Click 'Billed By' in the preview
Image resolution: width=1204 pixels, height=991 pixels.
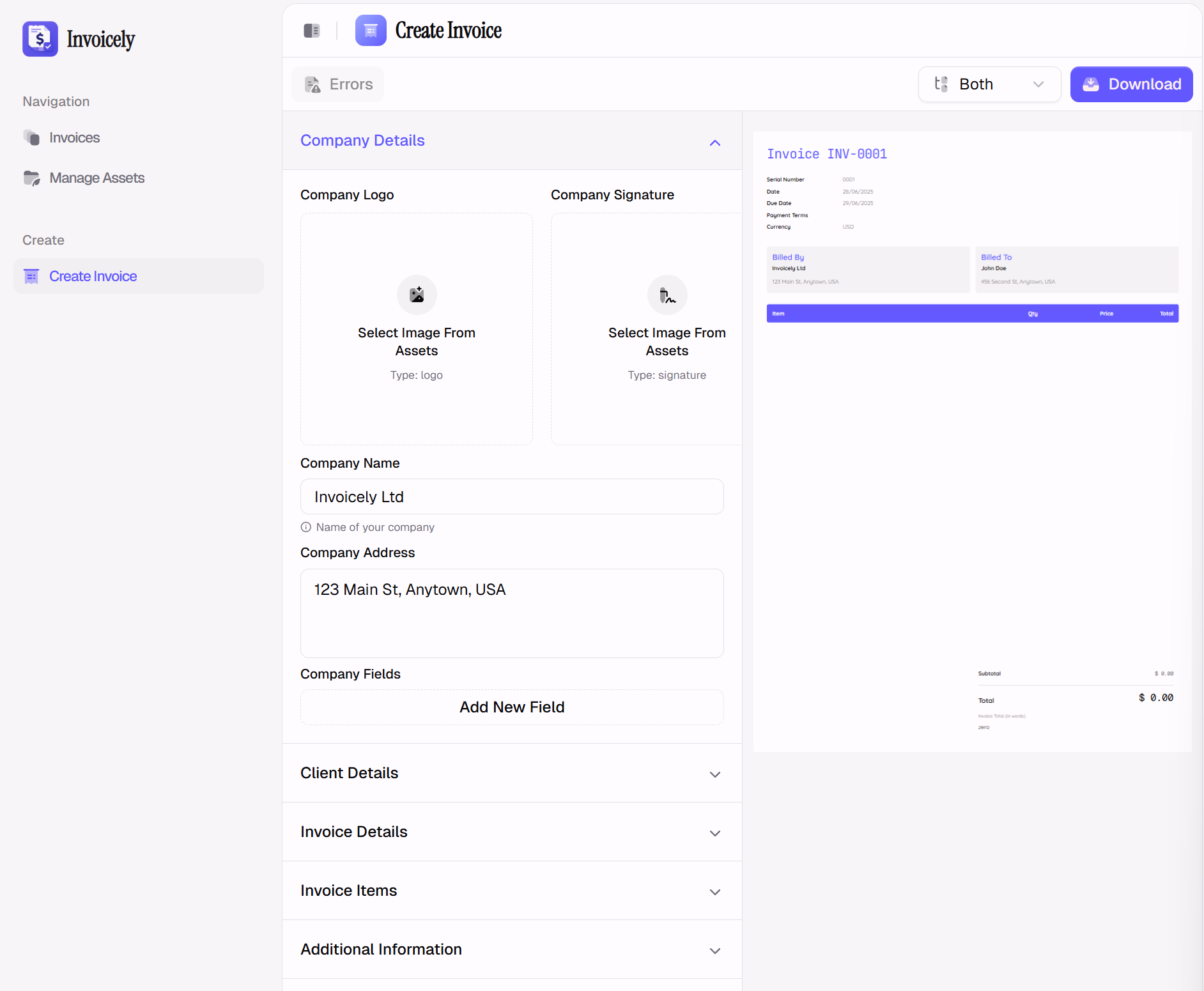(x=788, y=257)
